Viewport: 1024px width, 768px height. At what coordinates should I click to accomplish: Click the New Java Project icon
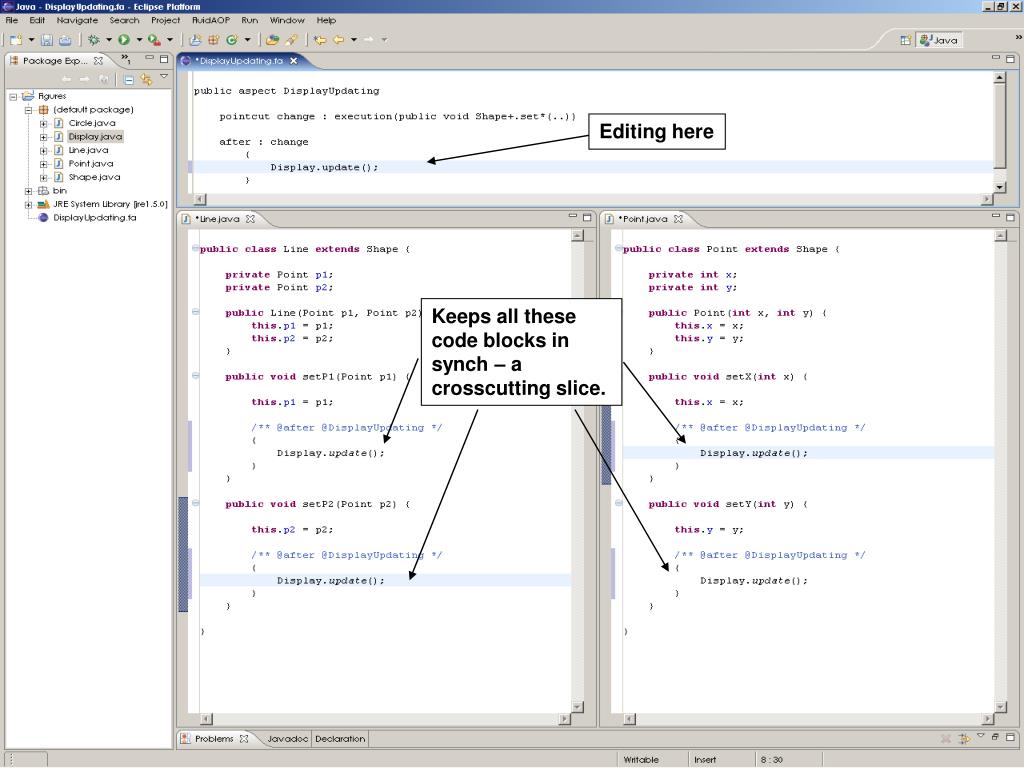point(195,40)
